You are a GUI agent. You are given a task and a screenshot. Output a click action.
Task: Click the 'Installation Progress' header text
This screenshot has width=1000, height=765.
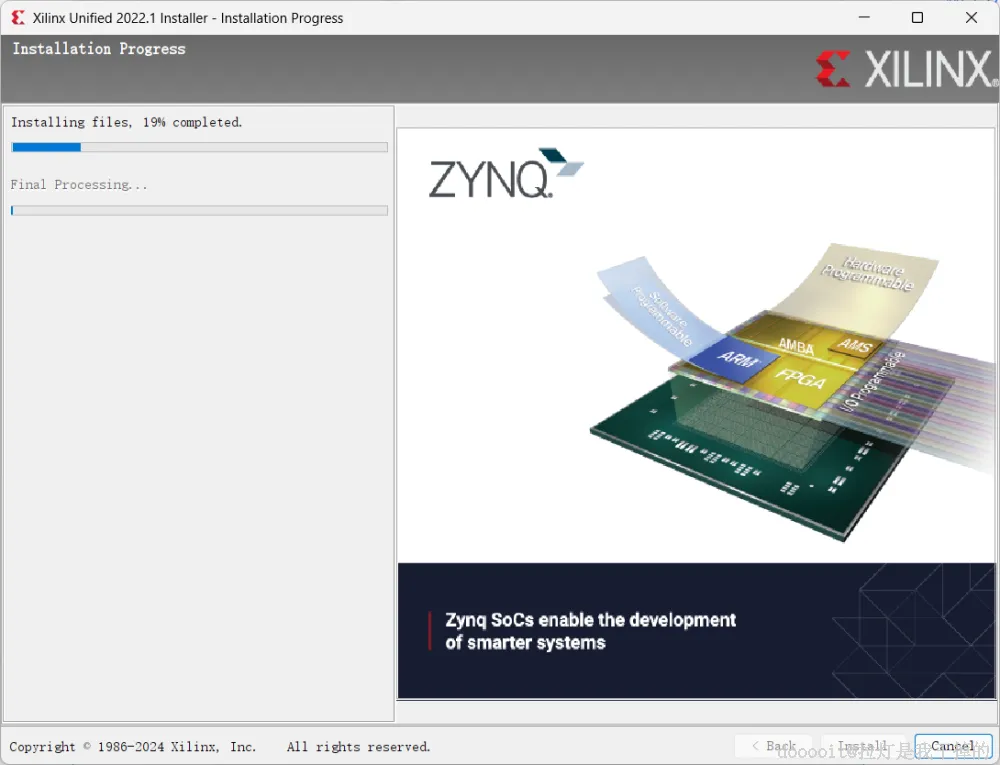[99, 49]
